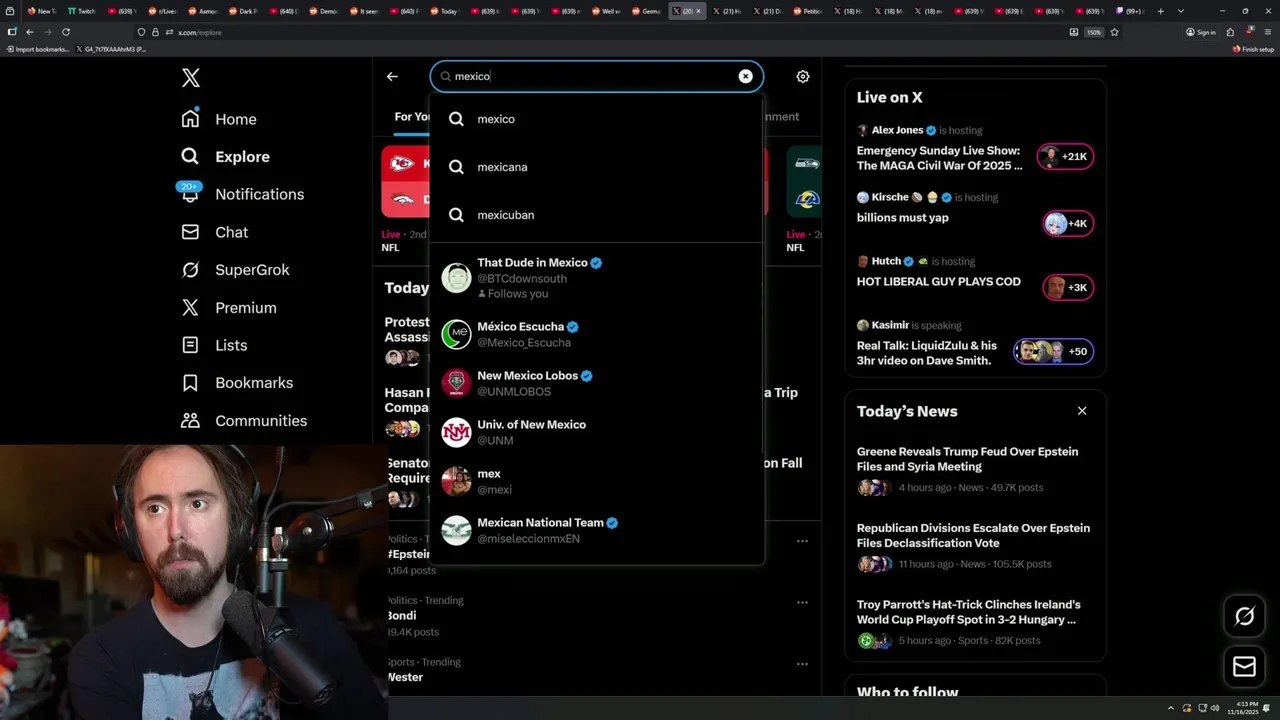The height and width of the screenshot is (720, 1280).
Task: Open the 'Univ. of New Mexico' profile result
Action: pos(597,432)
